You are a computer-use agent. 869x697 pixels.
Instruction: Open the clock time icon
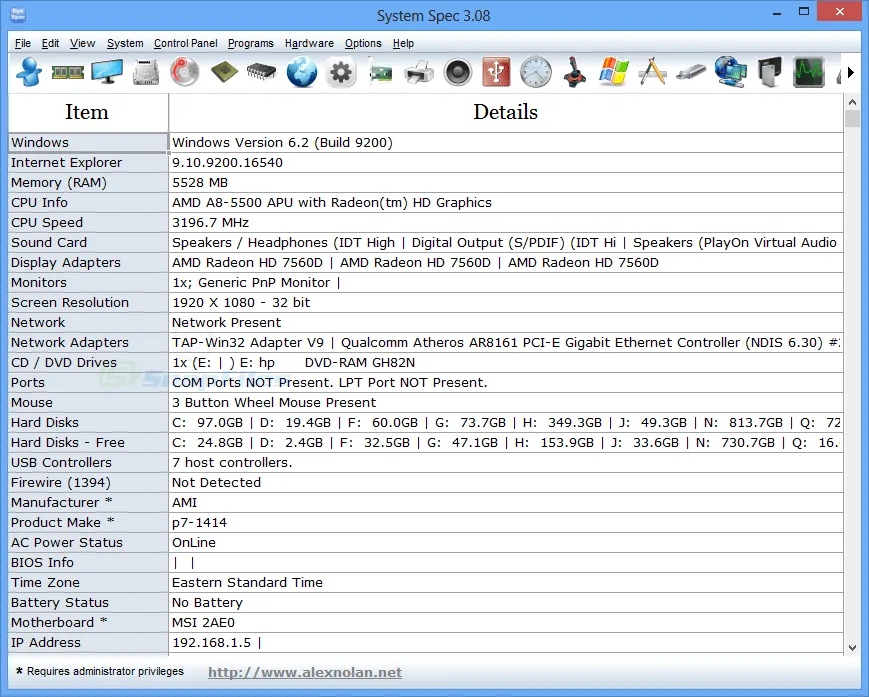pyautogui.click(x=536, y=72)
